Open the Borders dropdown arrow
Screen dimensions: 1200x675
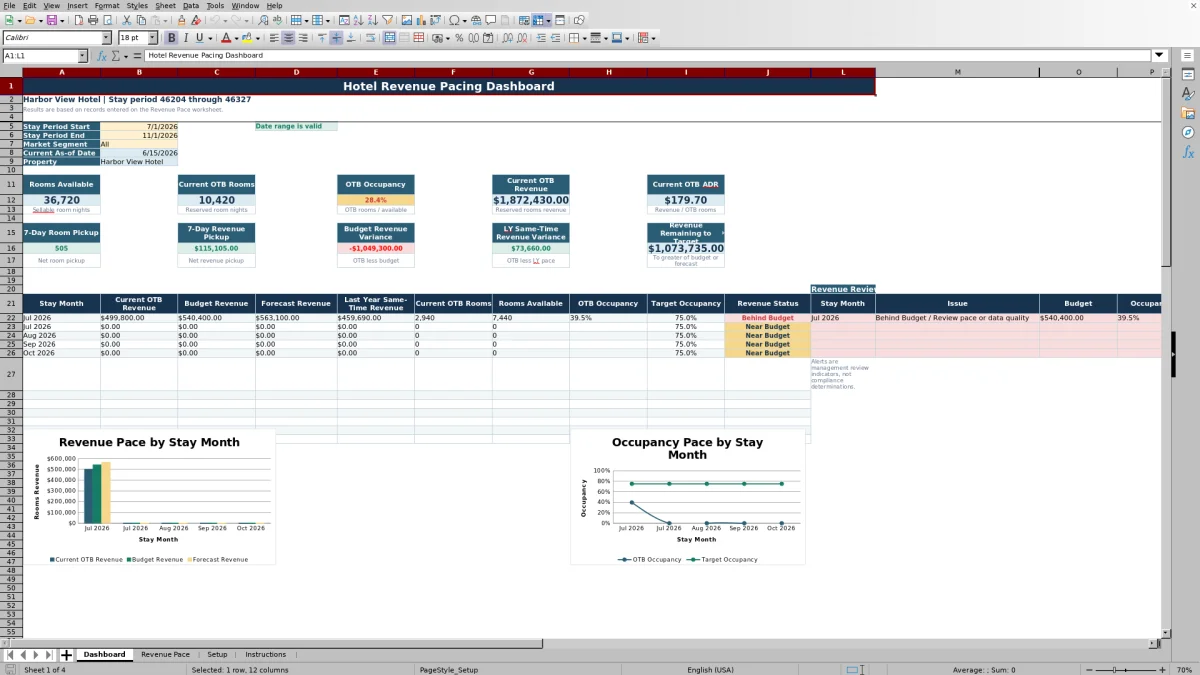pos(583,38)
